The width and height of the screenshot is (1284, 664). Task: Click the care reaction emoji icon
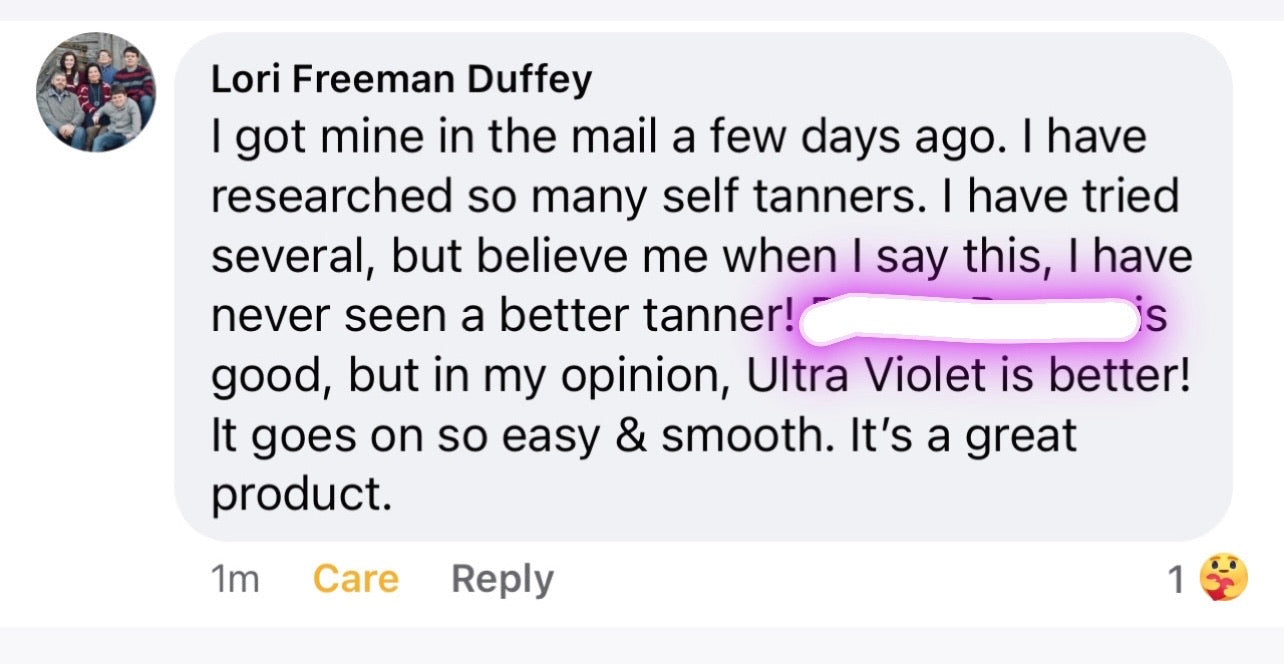[x=1223, y=578]
